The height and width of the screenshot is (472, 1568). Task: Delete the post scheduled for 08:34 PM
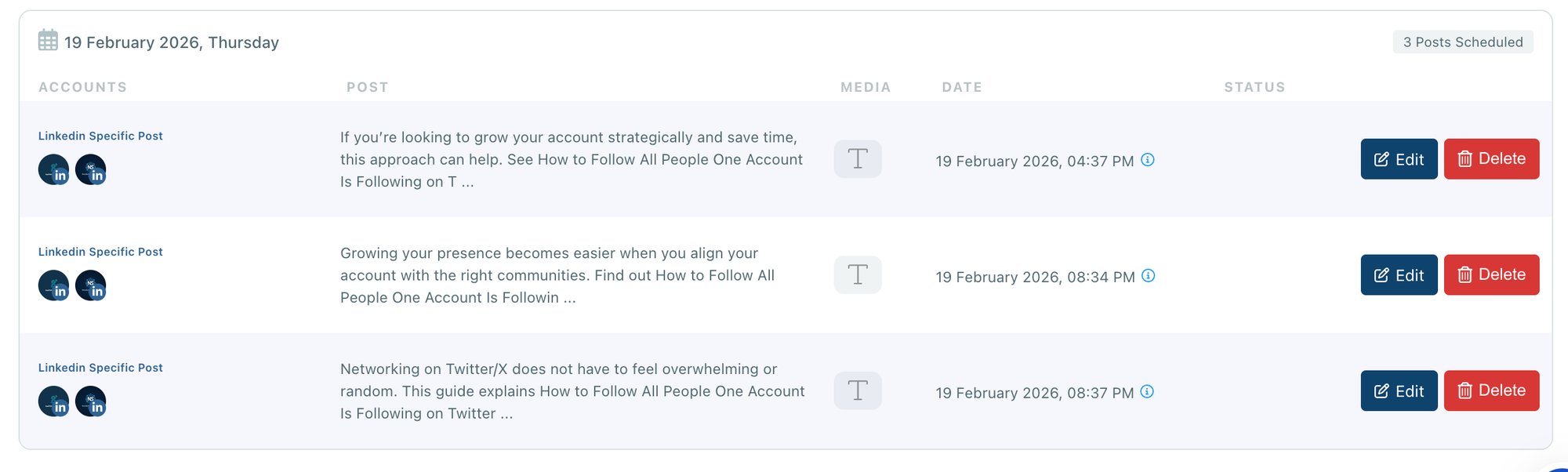[x=1491, y=275]
